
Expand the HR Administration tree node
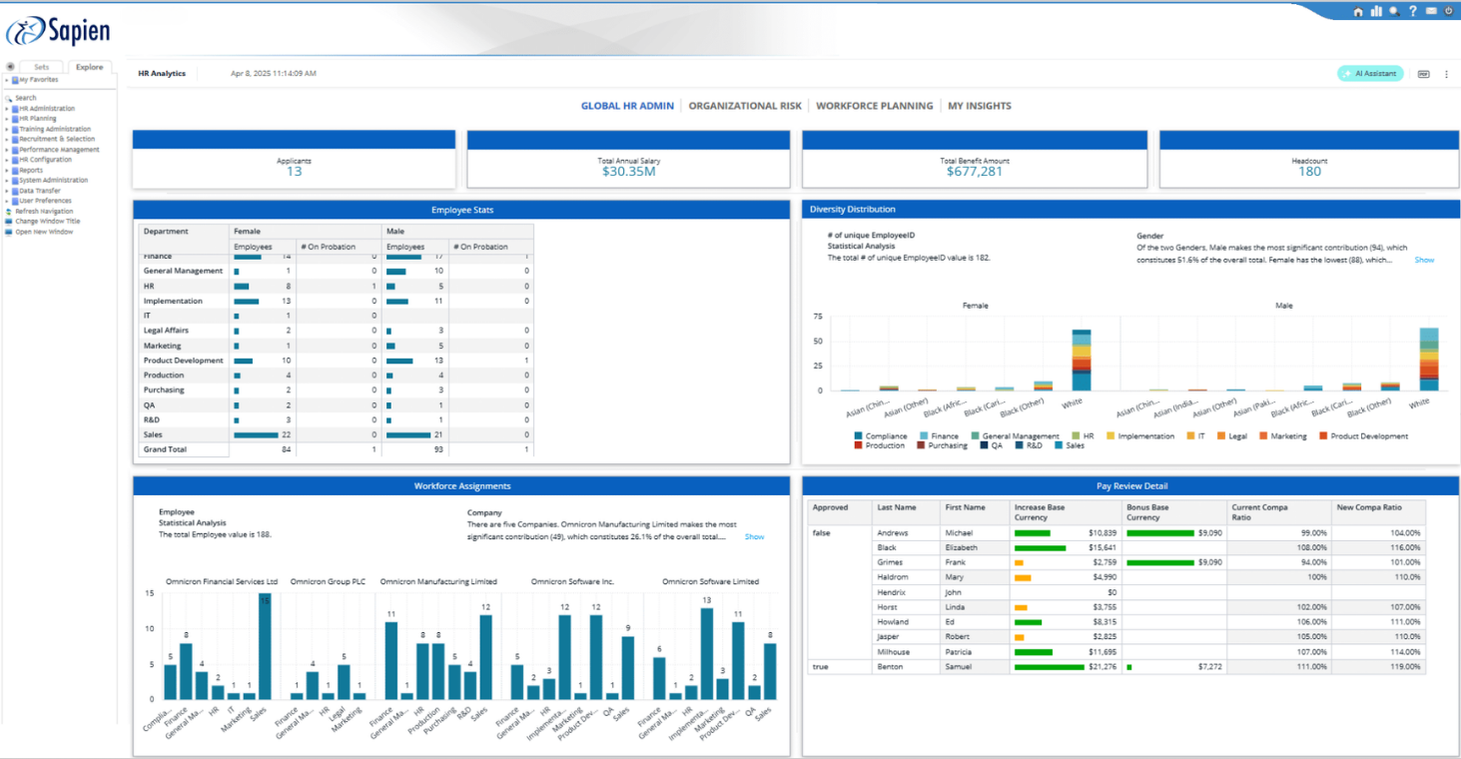click(7, 109)
